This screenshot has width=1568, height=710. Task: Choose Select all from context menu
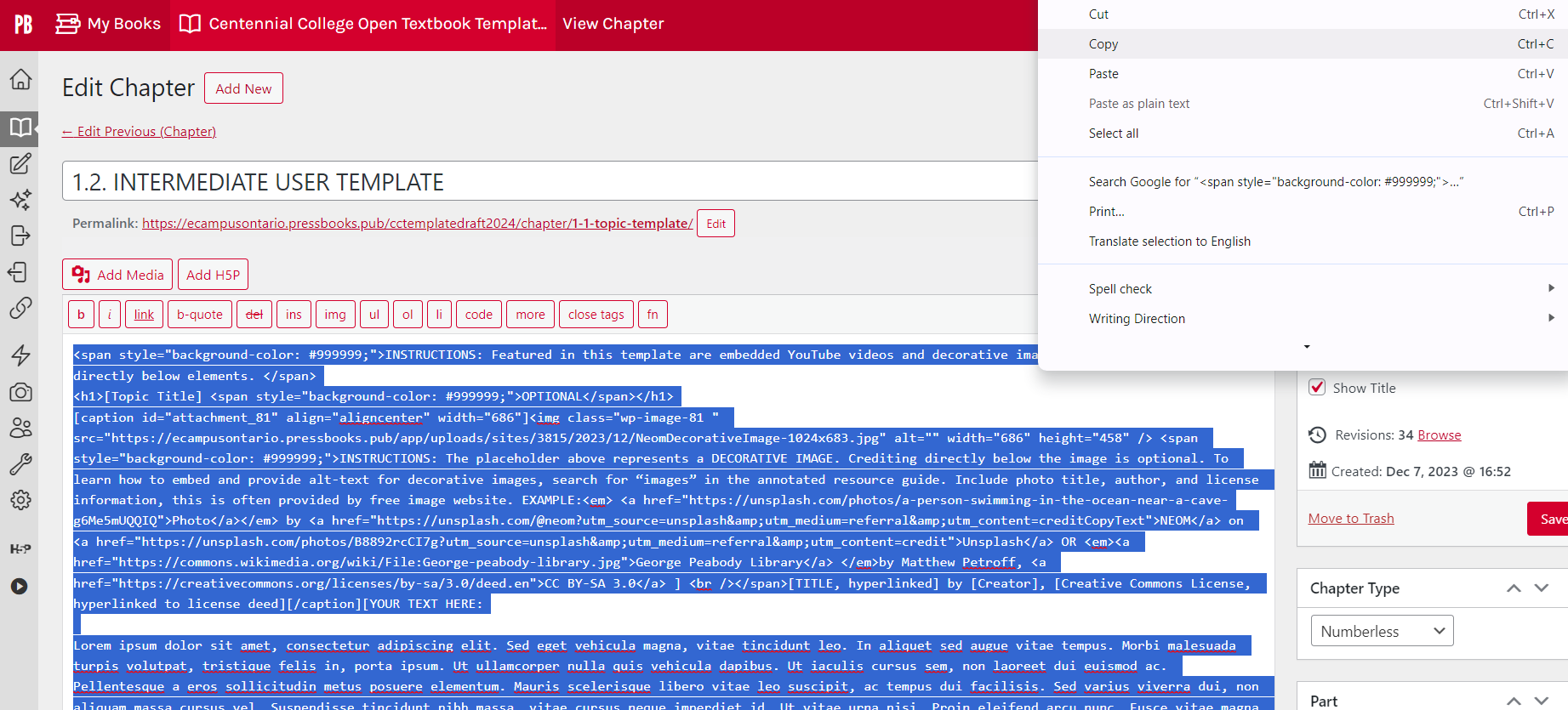[x=1113, y=133]
